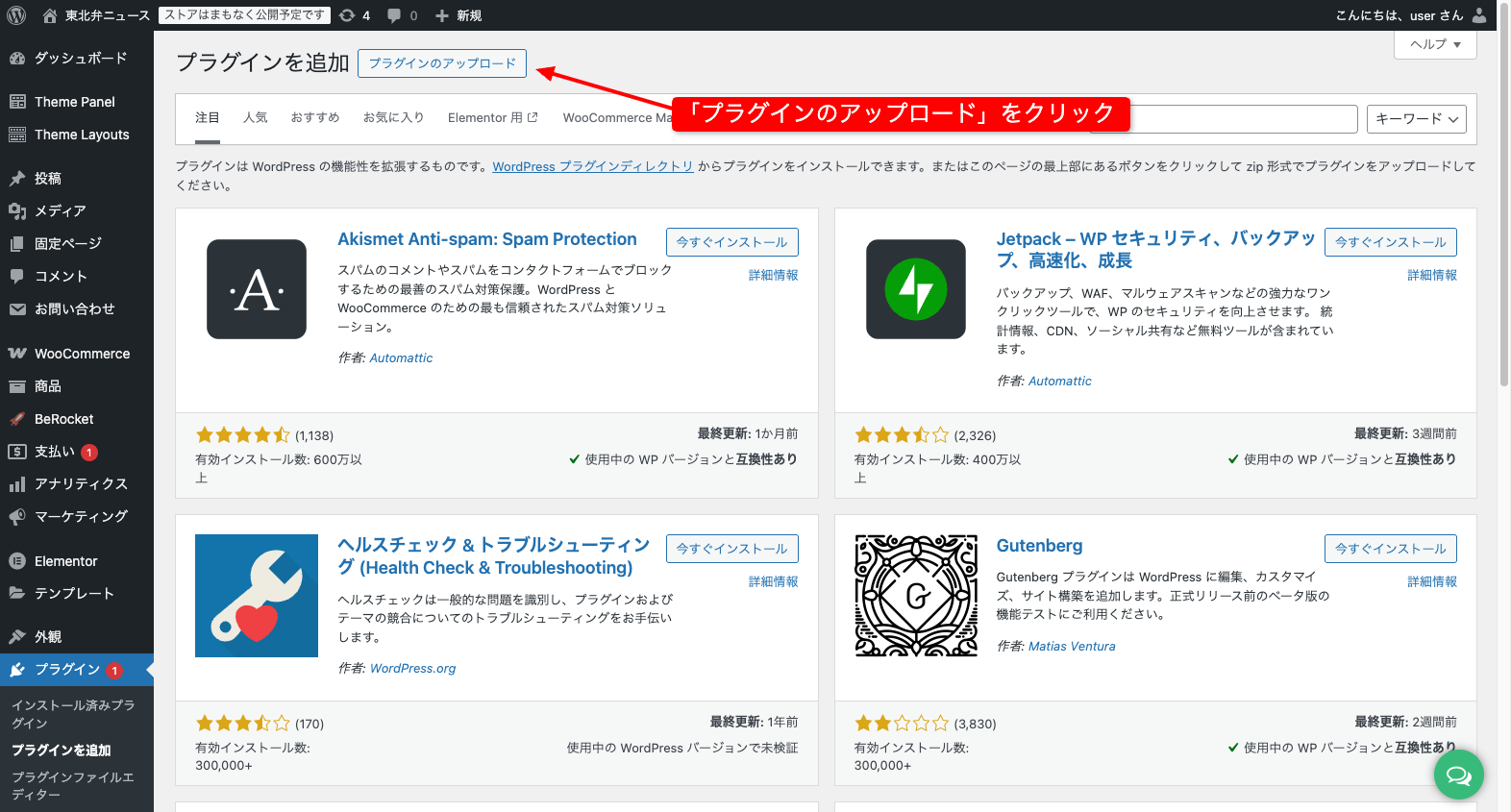Image resolution: width=1511 pixels, height=812 pixels.
Task: Click the メディア media icon
Action: point(17,211)
